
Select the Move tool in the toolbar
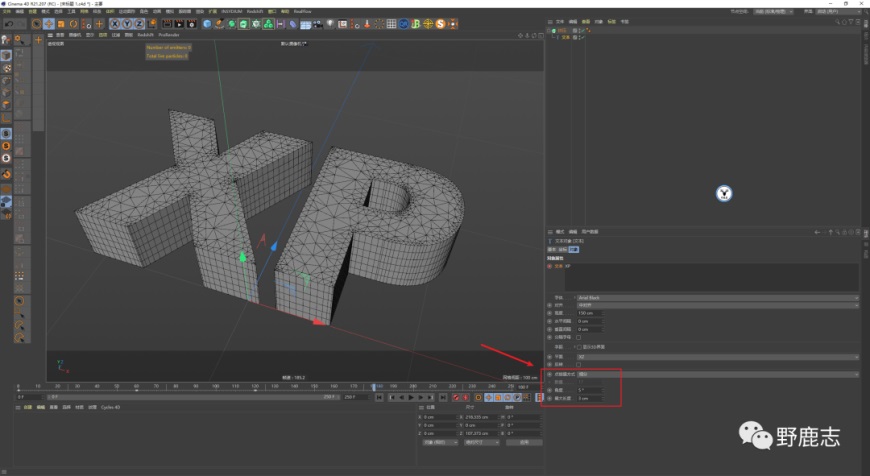49,24
